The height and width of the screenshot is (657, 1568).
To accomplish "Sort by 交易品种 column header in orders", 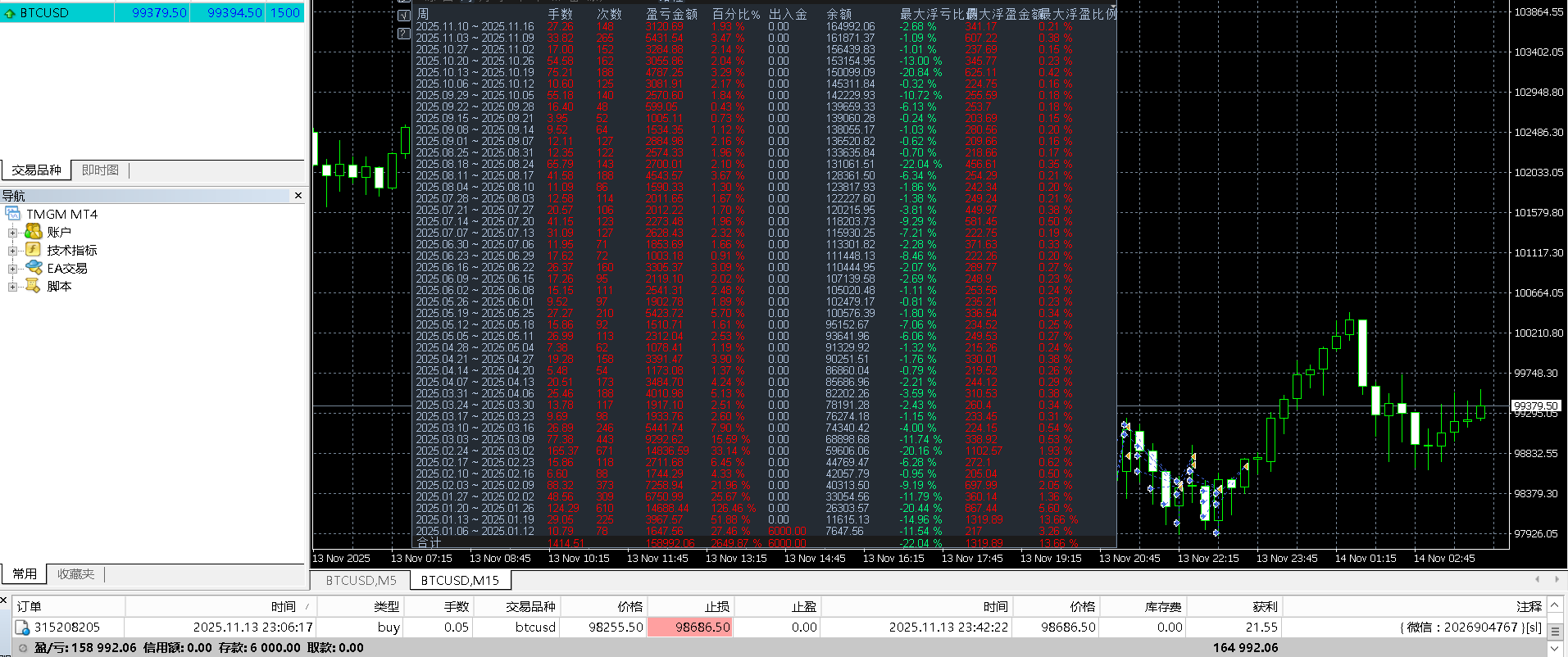I will [516, 606].
